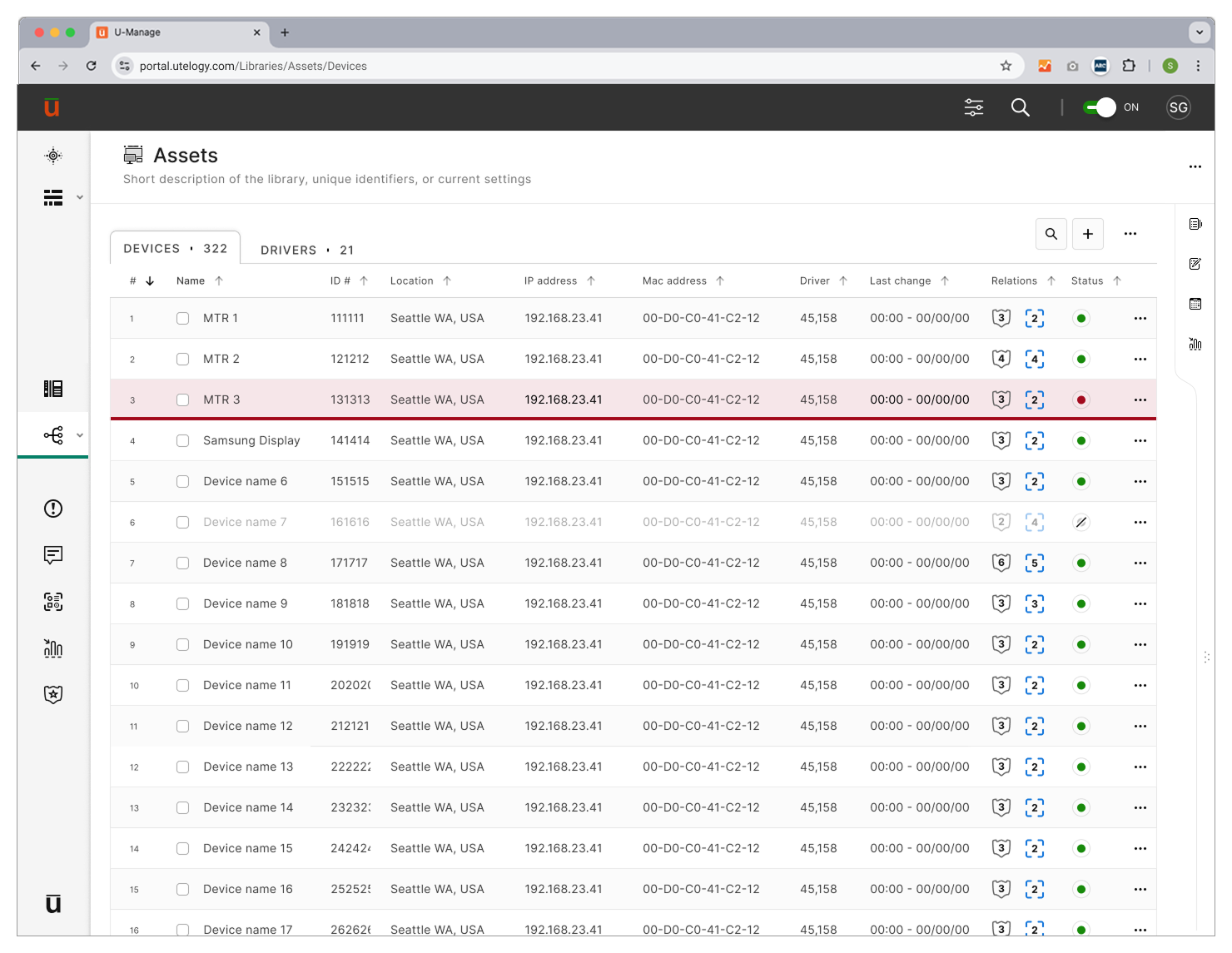Viewport: 1232px width, 953px height.
Task: Open right panel calendar icon
Action: click(x=1195, y=304)
